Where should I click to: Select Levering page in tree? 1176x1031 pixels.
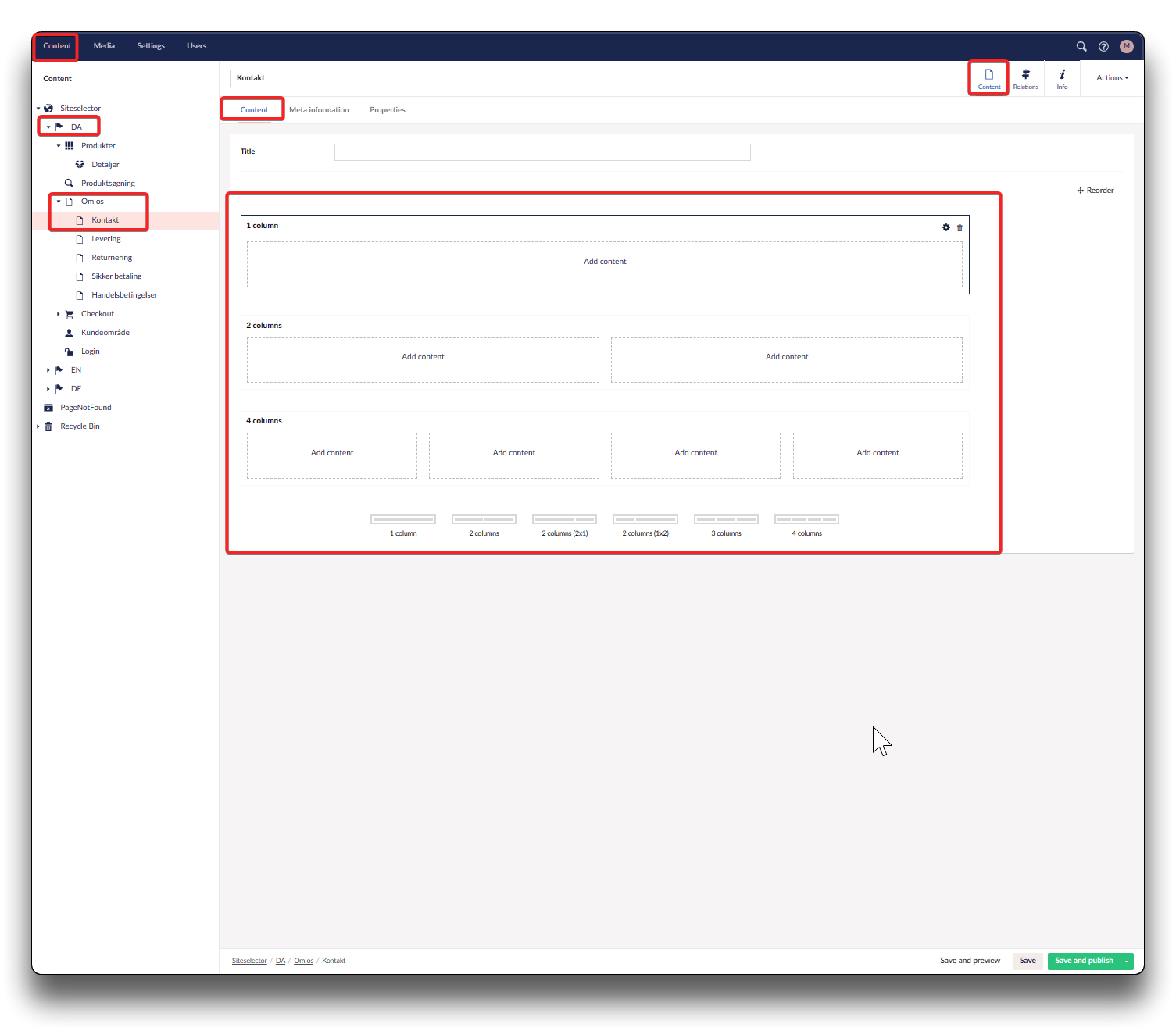click(x=106, y=239)
